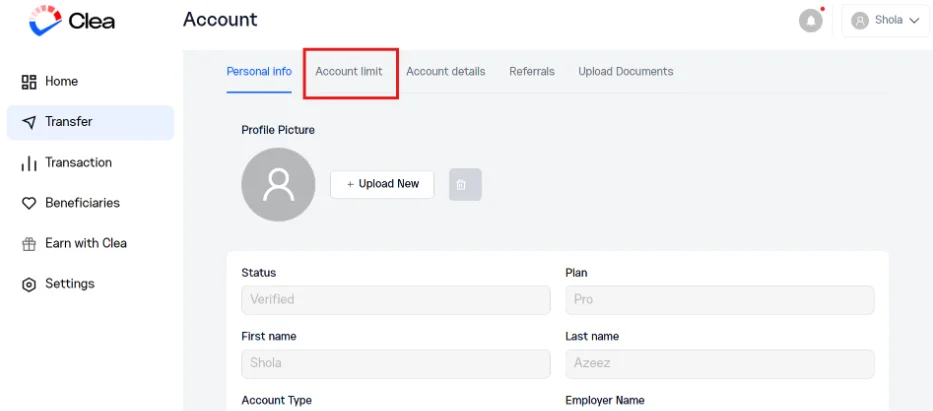
Task: Switch to the Personal info tab
Action: point(259,72)
